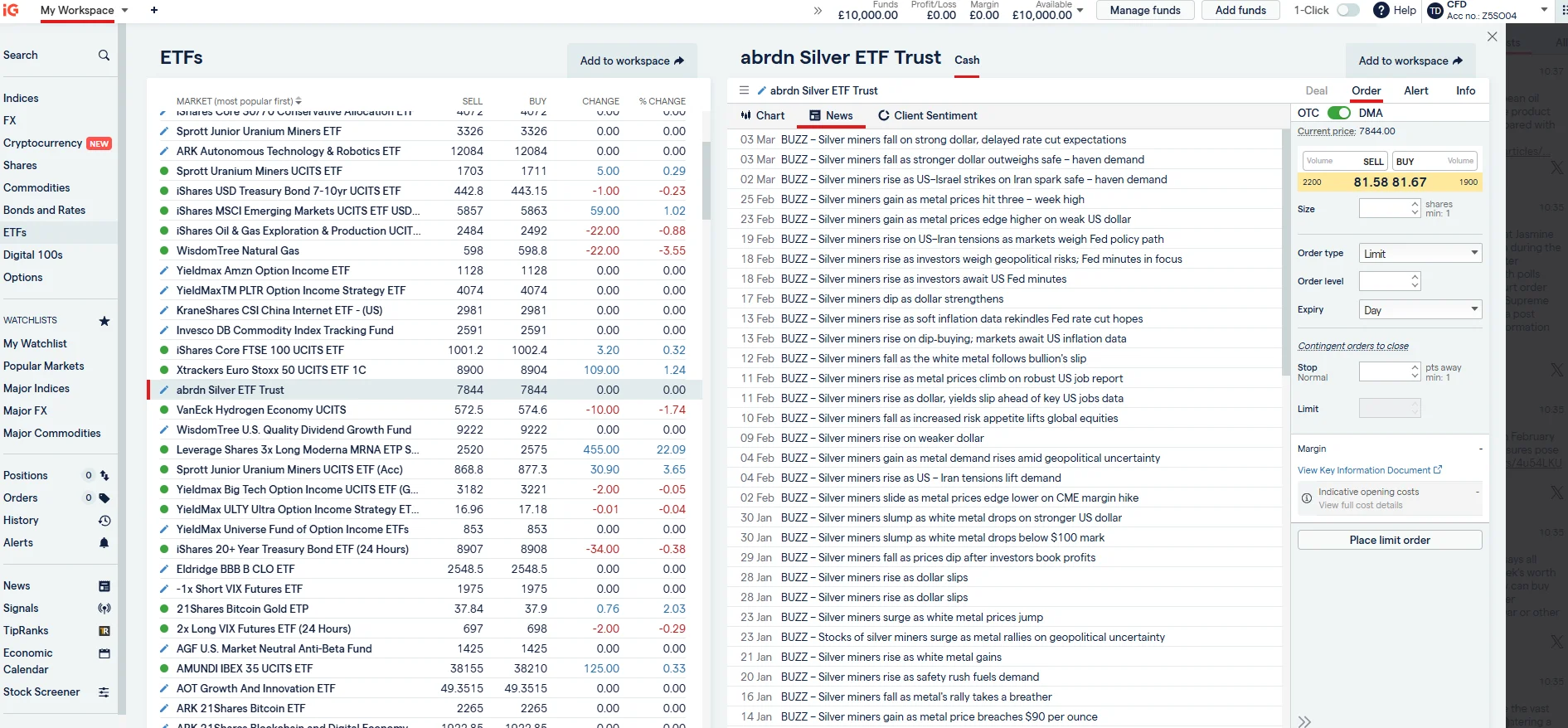Click Contingent orders to close link
Image resolution: width=1568 pixels, height=728 pixels.
(1353, 346)
